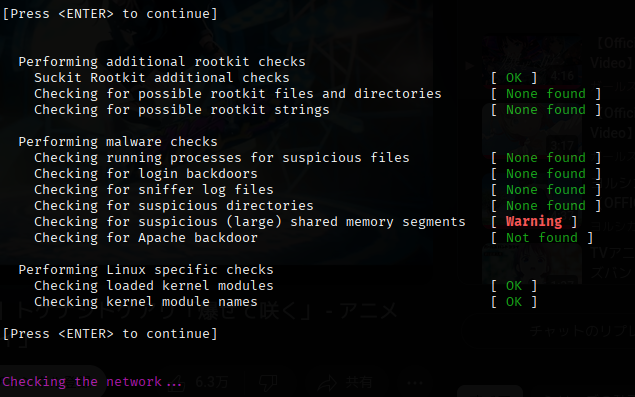635x397 pixels.
Task: Select 'Checking for suspicious directories' line
Action: tap(174, 206)
